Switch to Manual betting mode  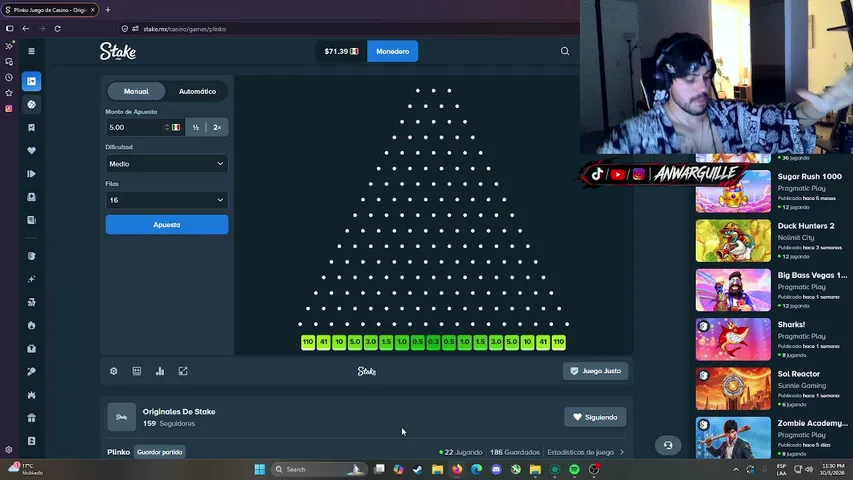(x=136, y=91)
